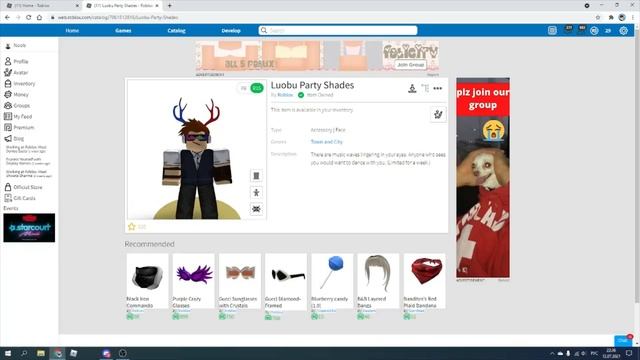Open the Robux balance icon in header
The width and height of the screenshot is (640, 360).
[594, 31]
